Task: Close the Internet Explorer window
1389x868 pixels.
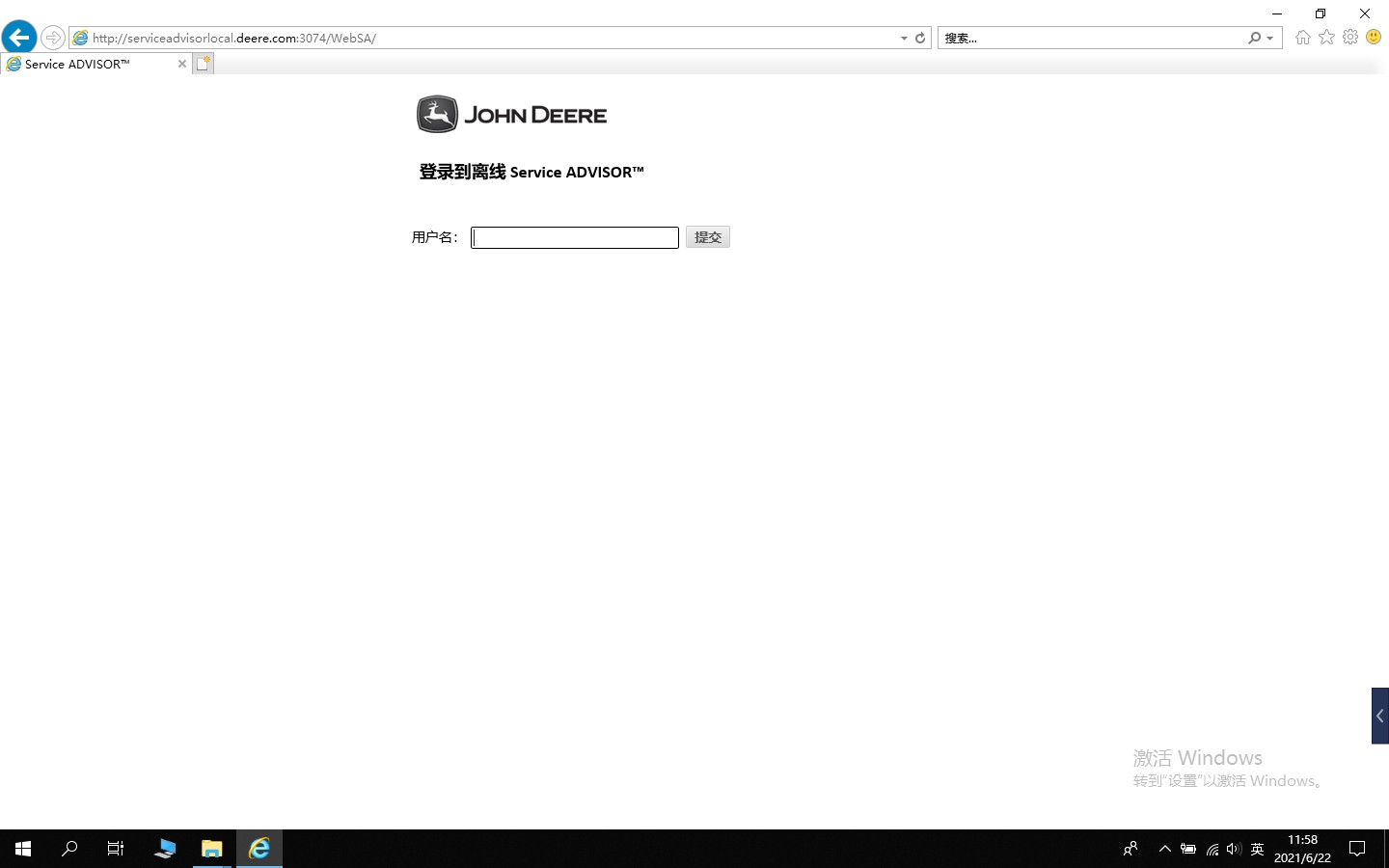Action: [1365, 14]
